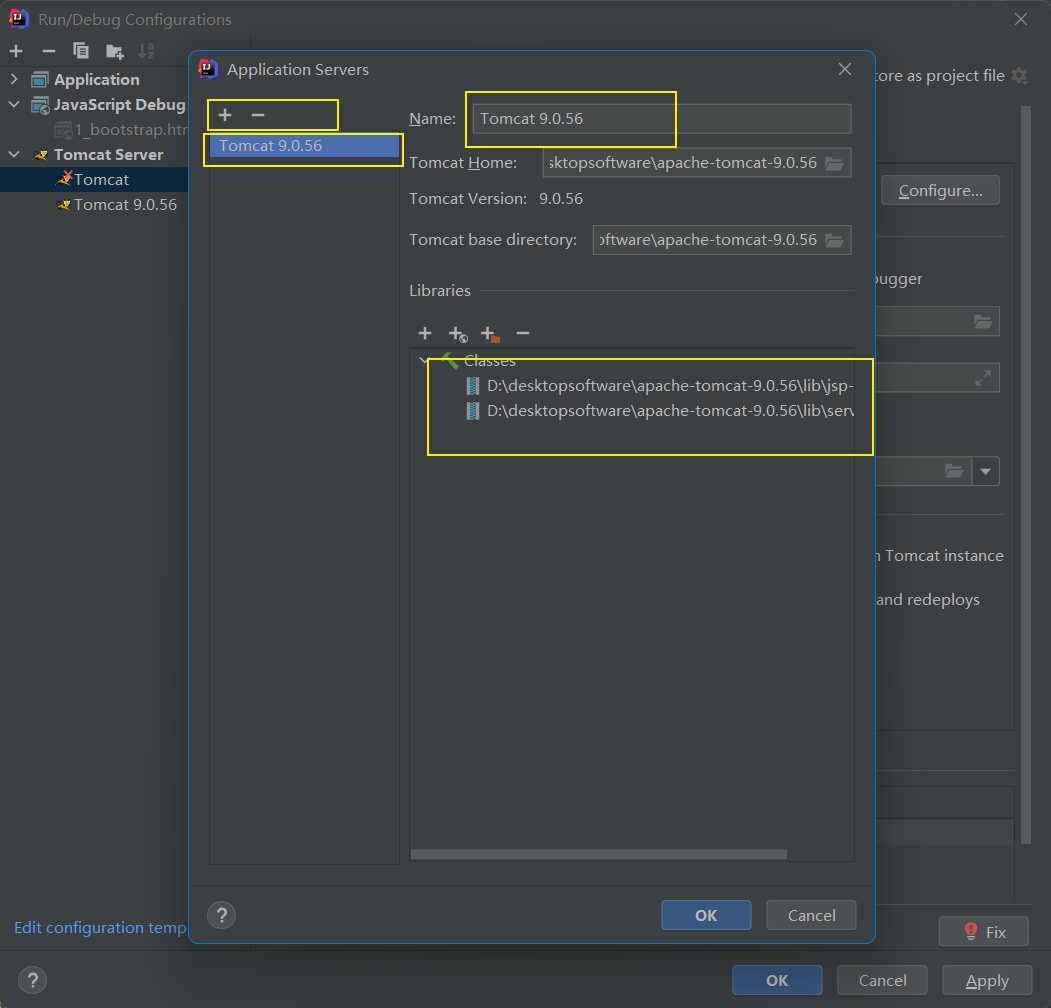The image size is (1051, 1008).
Task: Close the Application Servers dialog
Action: click(845, 69)
